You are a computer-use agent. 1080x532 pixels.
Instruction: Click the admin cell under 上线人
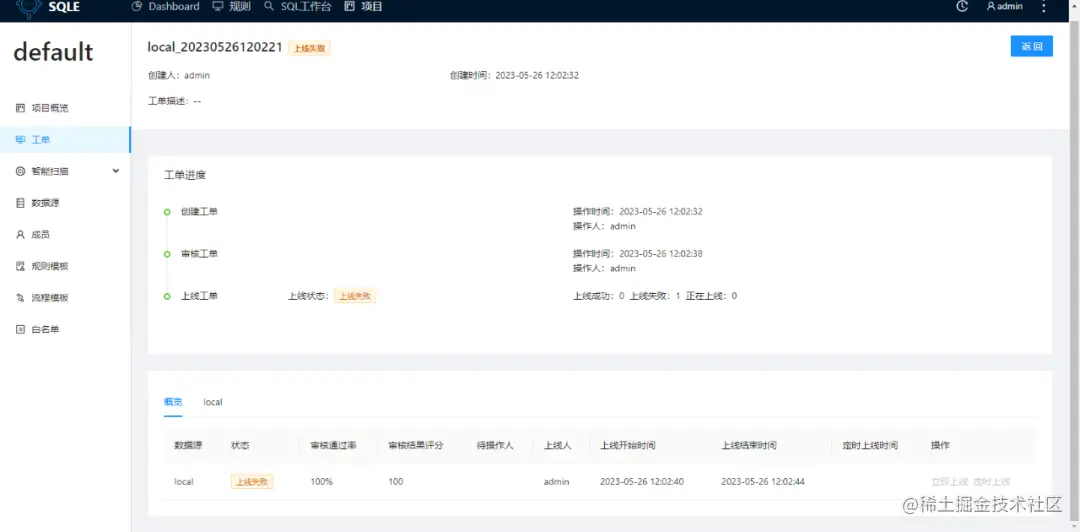[x=557, y=482]
